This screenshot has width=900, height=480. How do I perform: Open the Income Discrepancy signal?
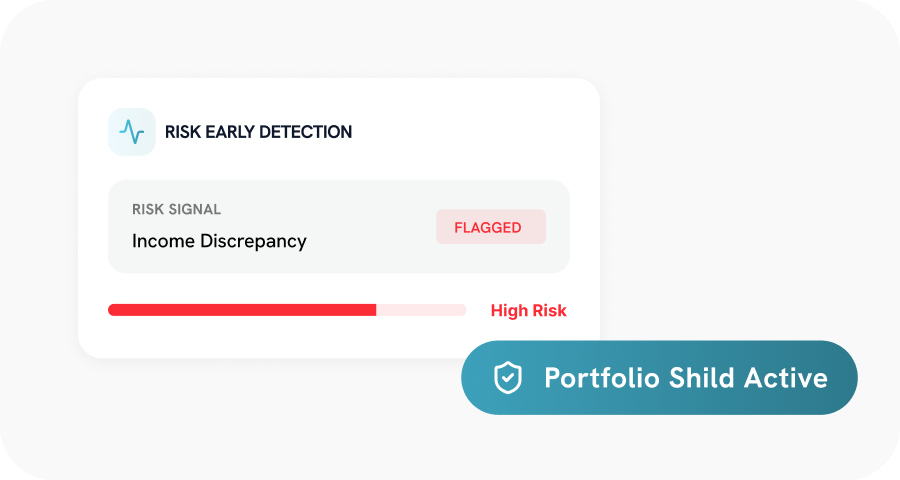[x=219, y=241]
